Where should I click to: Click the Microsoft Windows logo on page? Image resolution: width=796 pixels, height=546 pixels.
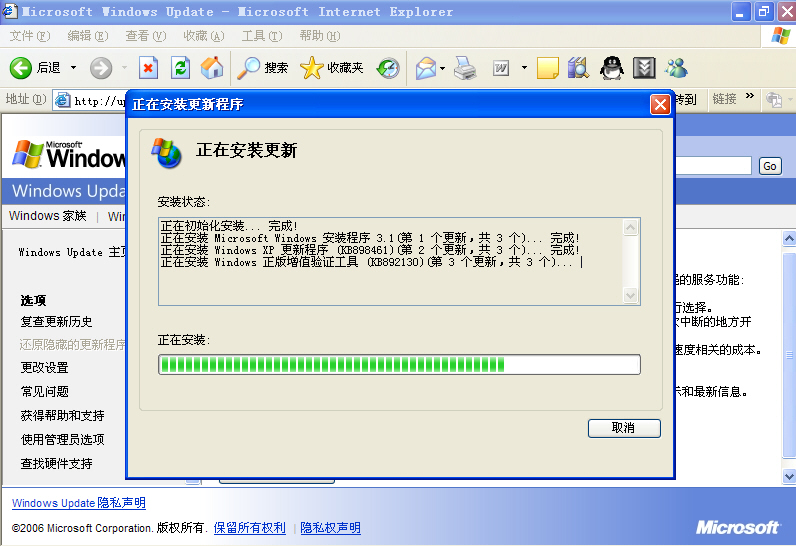[70, 154]
